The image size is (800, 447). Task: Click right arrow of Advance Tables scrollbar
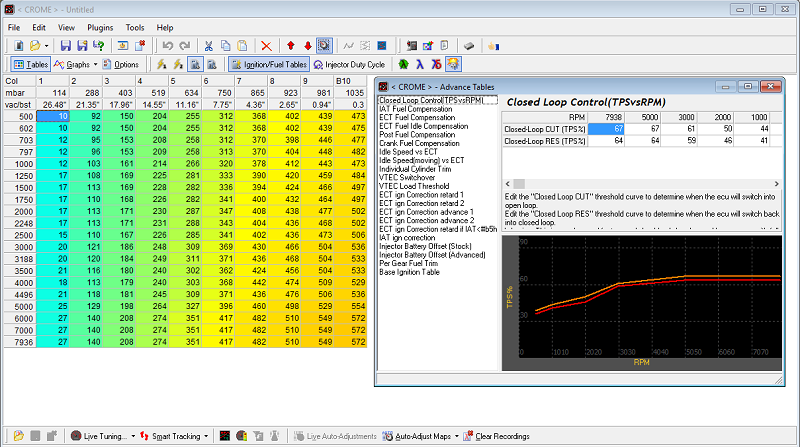[777, 184]
